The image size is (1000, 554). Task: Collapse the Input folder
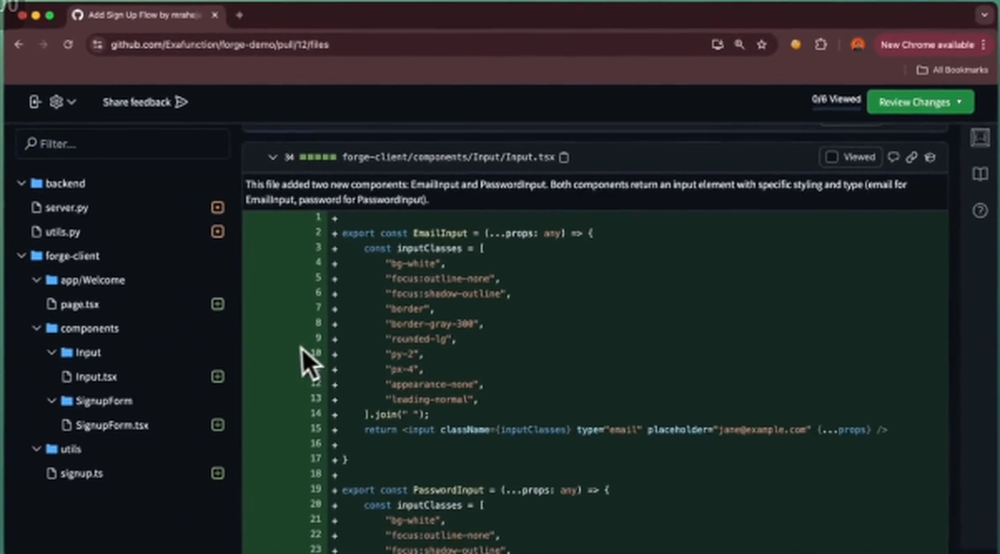[x=52, y=353]
